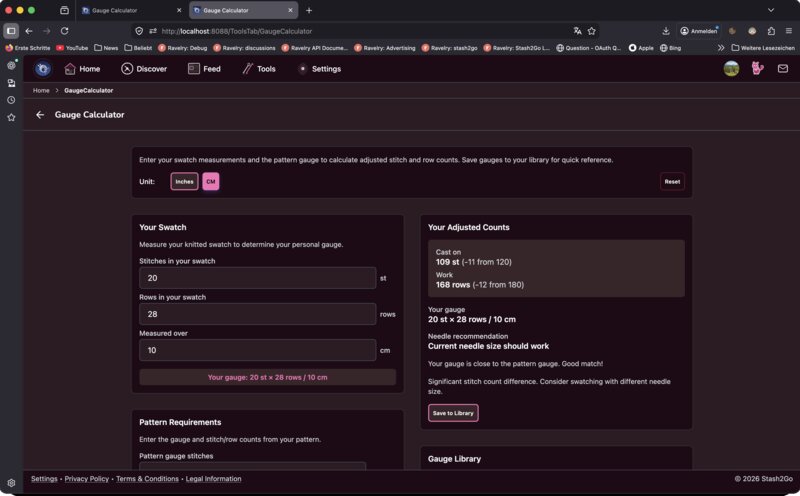Viewport: 800px width, 496px height.
Task: Open the Discover menu item
Action: pyautogui.click(x=144, y=69)
